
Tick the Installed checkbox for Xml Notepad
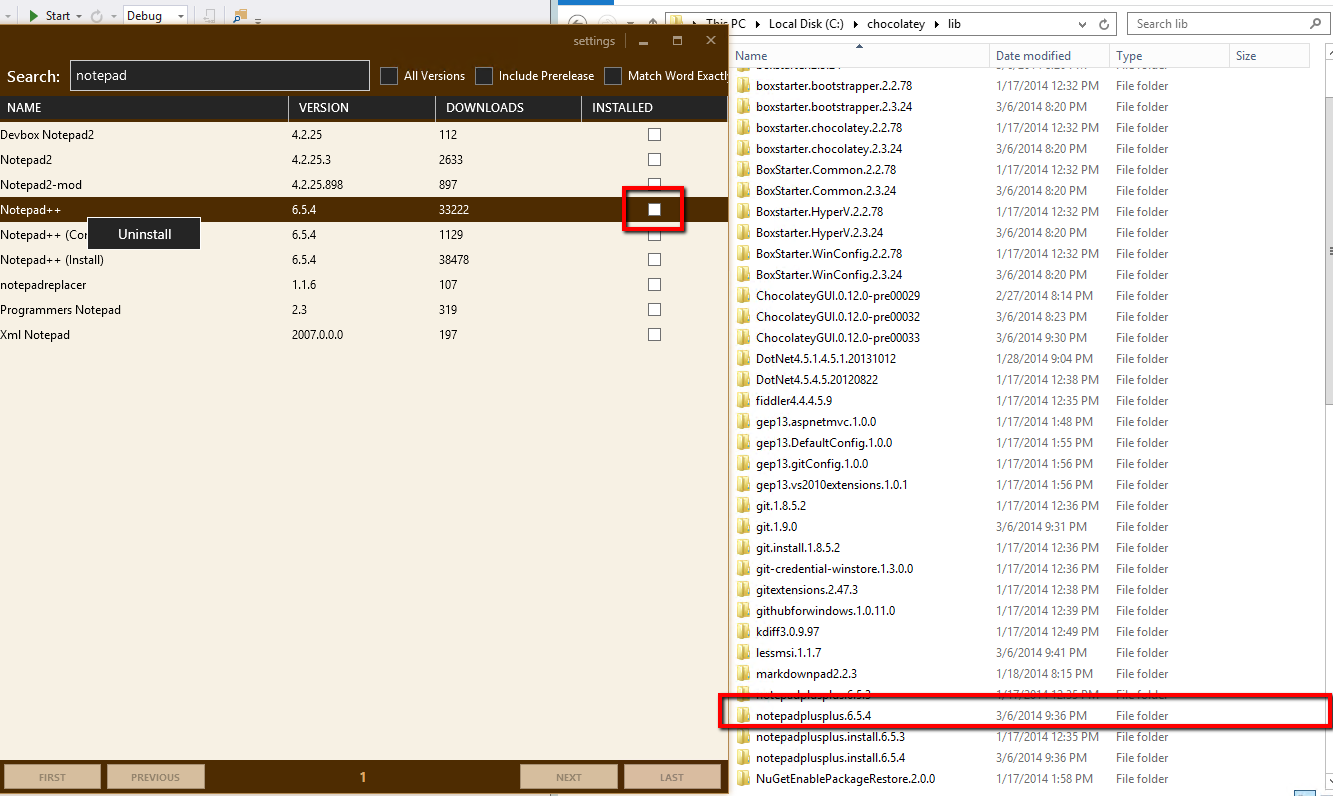[x=654, y=335]
